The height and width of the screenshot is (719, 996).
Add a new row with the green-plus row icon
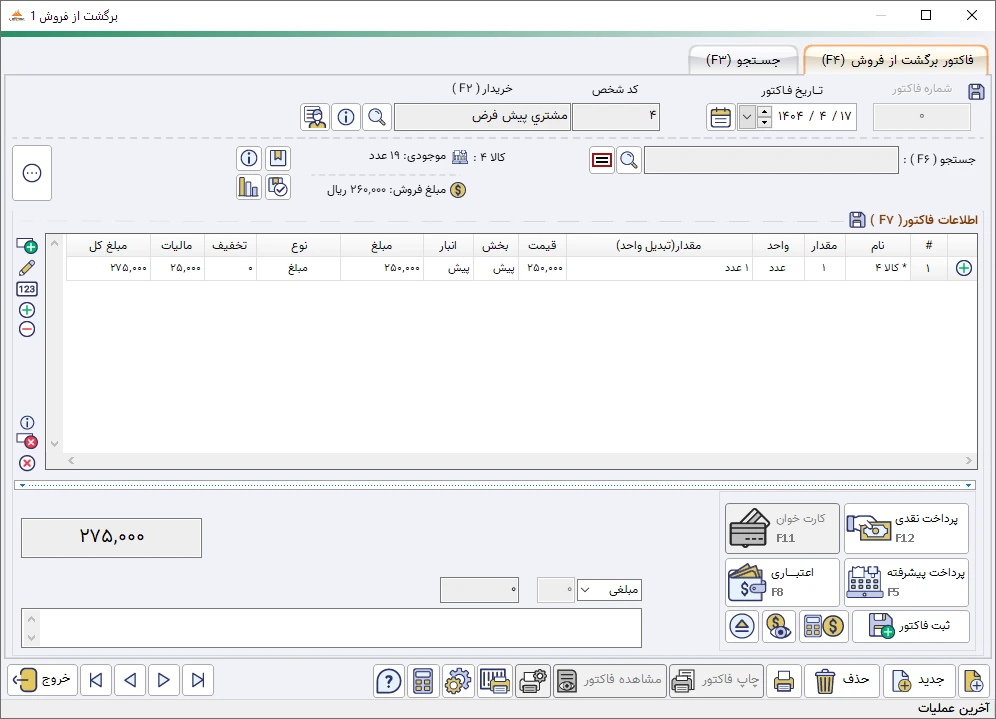27,246
